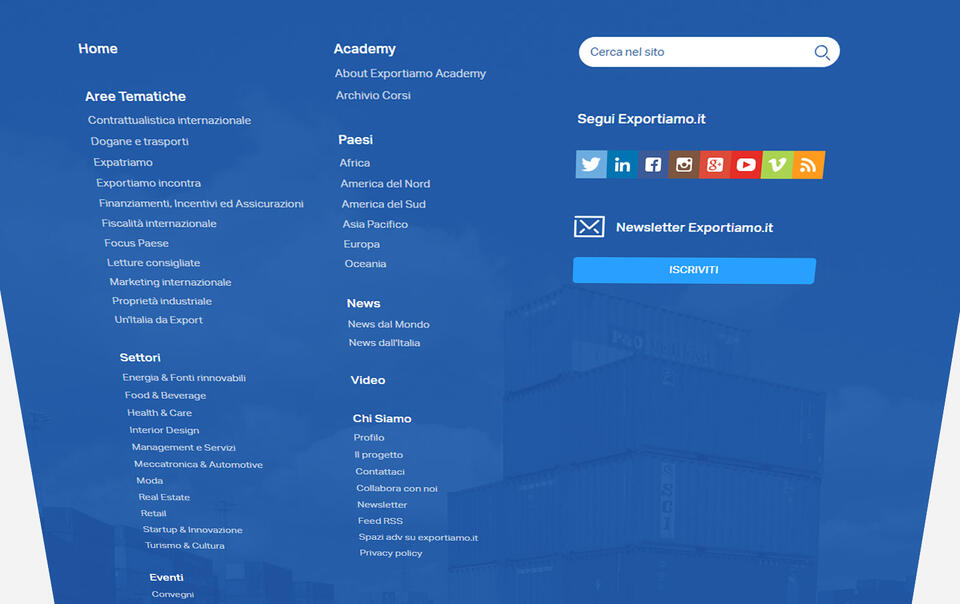Screen dimensions: 960x604
Task: Open Real Estate link
Action: (x=164, y=497)
